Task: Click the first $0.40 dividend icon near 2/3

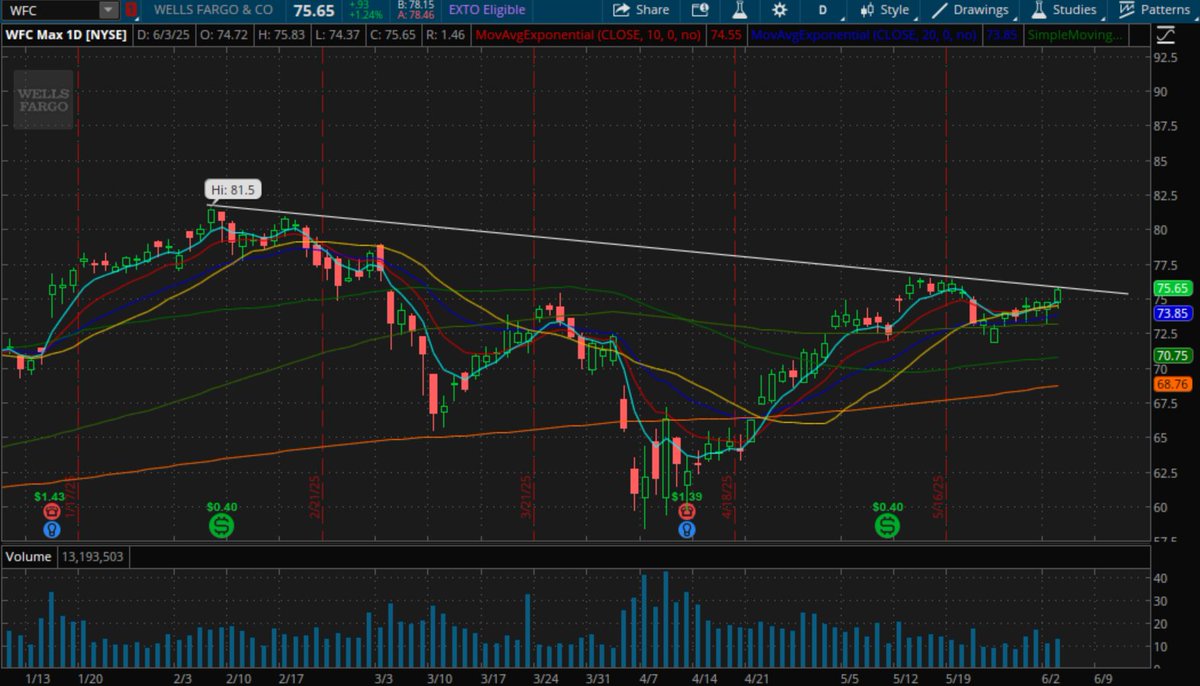Action: (x=221, y=524)
